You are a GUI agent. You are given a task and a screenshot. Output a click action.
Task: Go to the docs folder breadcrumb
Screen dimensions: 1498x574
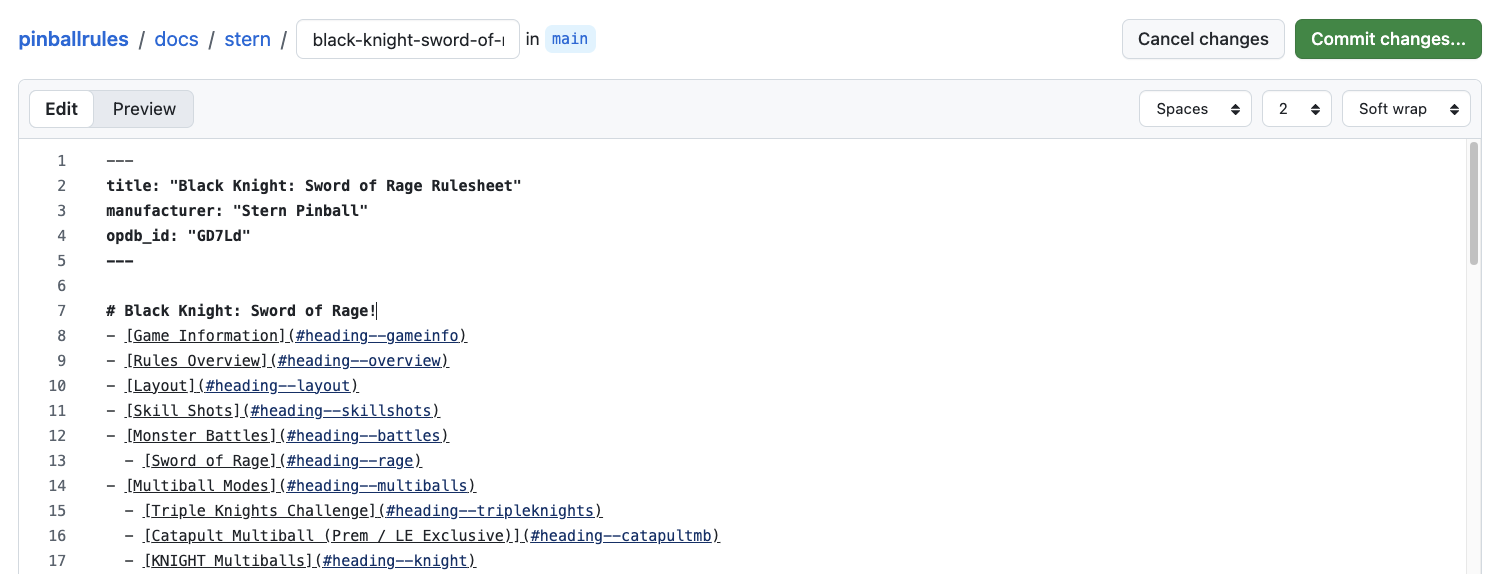pos(176,40)
